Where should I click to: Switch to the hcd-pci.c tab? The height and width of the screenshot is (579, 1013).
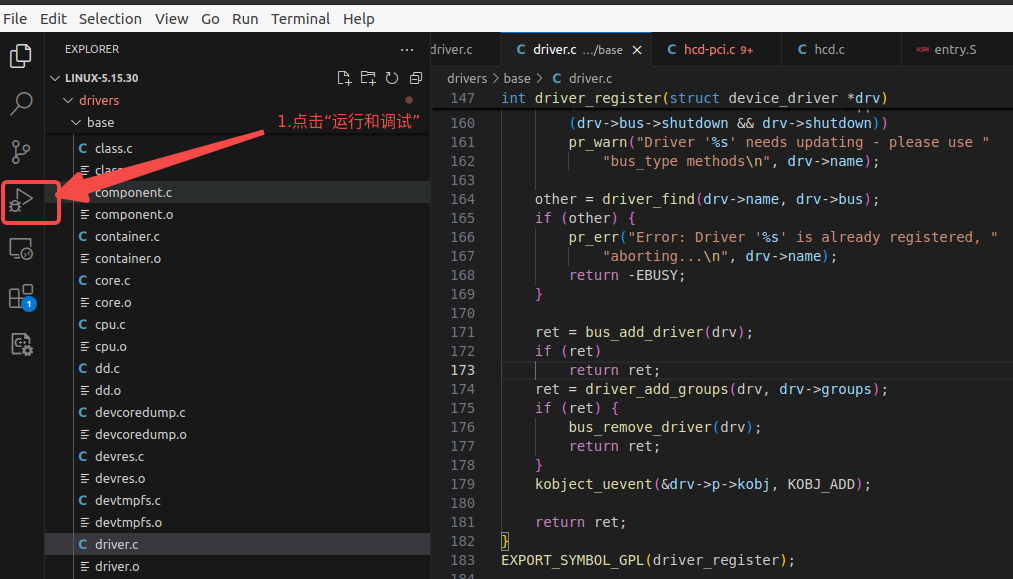pyautogui.click(x=716, y=50)
